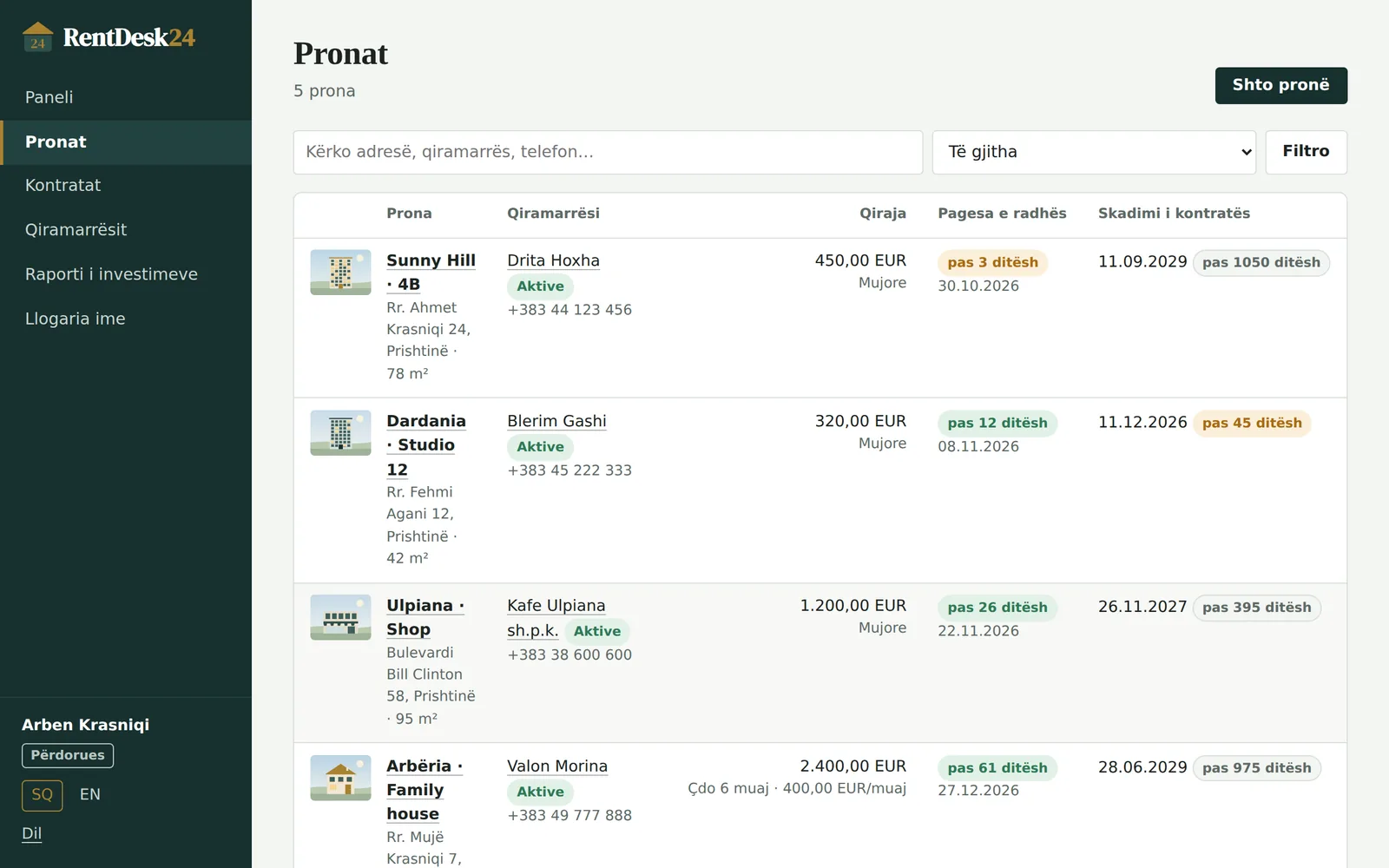
Task: Click the 'pas 1050 ditësh' badge
Action: pos(1261,263)
